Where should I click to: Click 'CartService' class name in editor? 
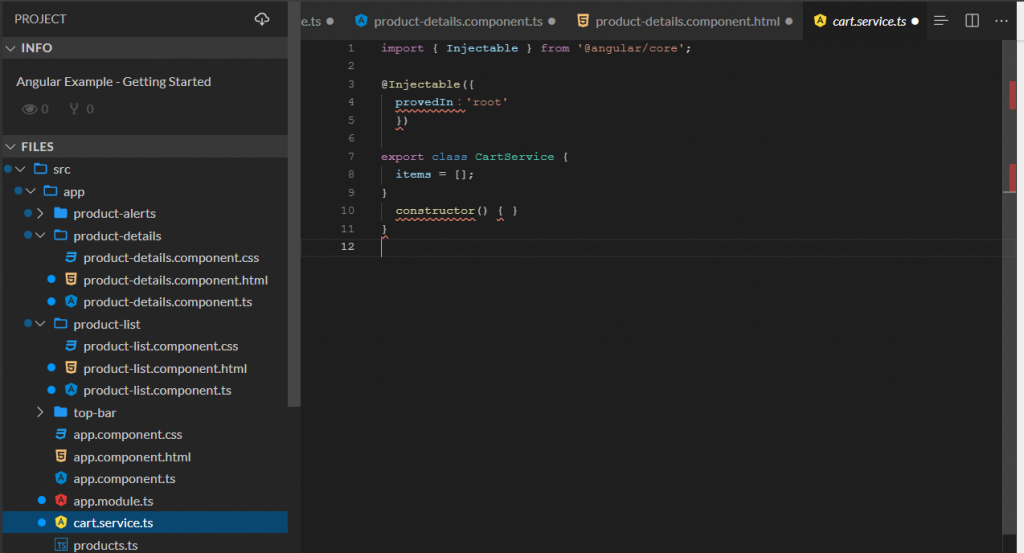click(515, 156)
